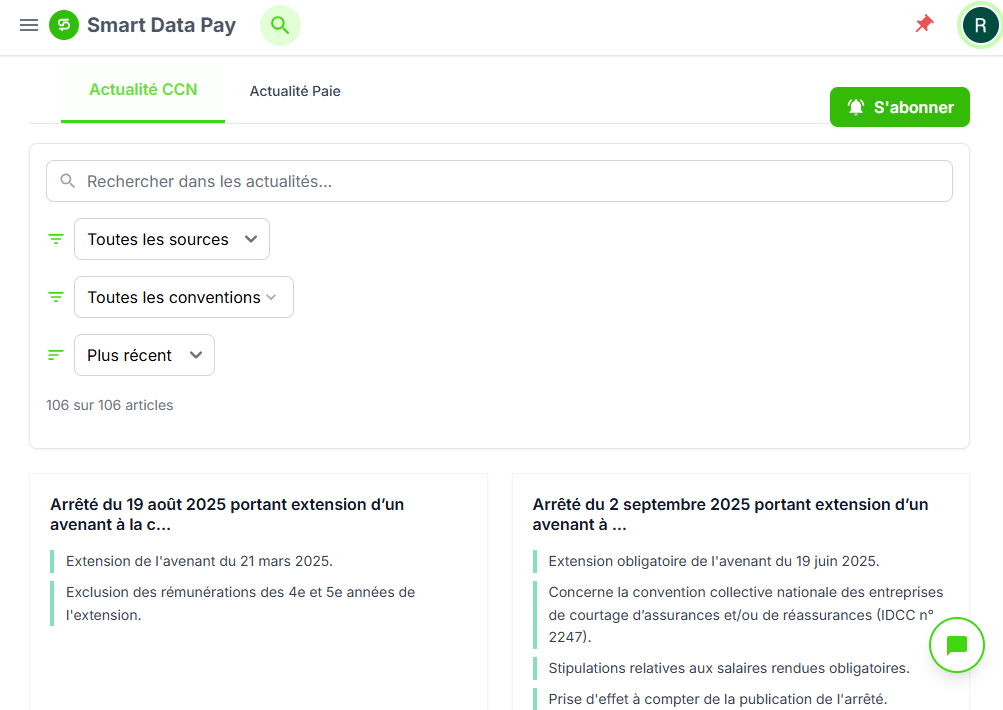Click the sort icon beside Plus récent
Image resolution: width=1003 pixels, height=710 pixels.
[x=56, y=355]
